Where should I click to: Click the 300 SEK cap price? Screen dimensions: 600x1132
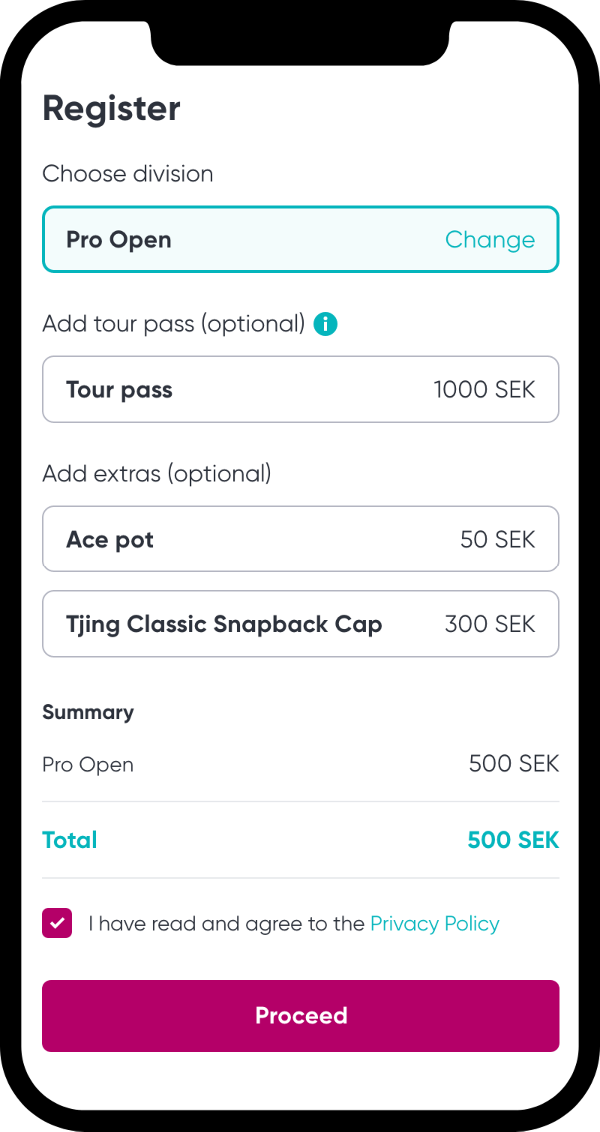pyautogui.click(x=490, y=624)
